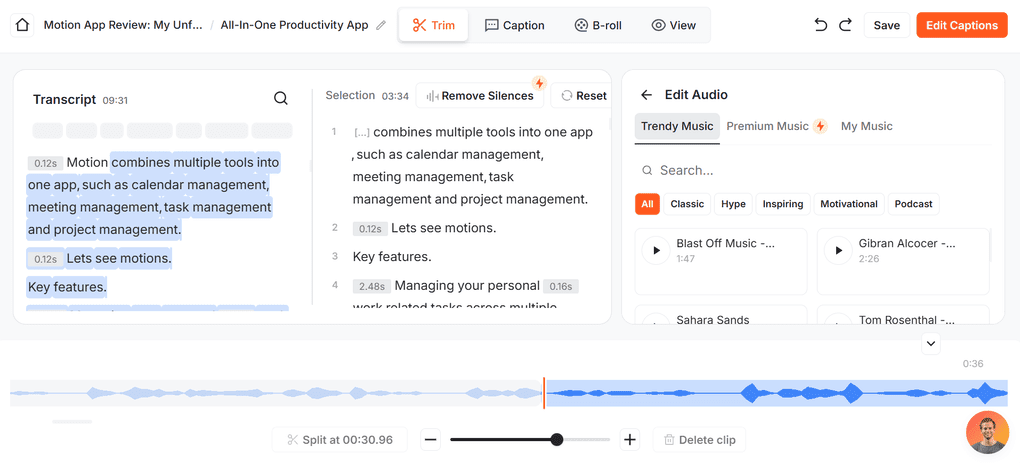
Task: Delete the selected clip
Action: click(x=699, y=440)
